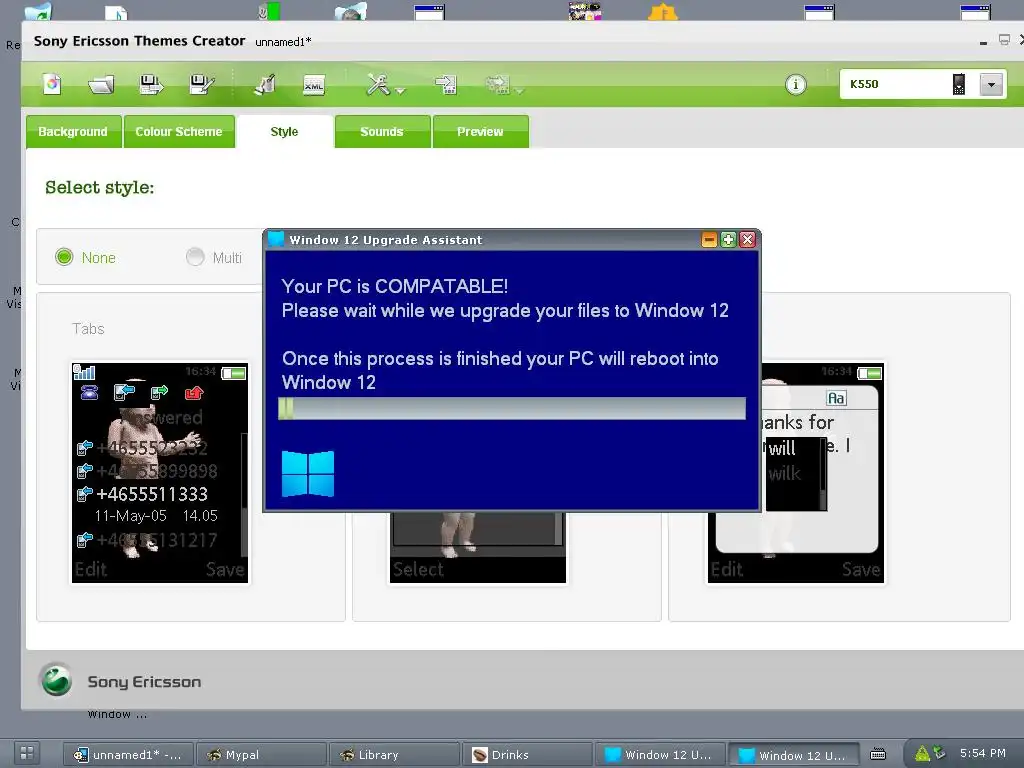
Task: Maximize the Themes Creator window
Action: tap(1004, 40)
